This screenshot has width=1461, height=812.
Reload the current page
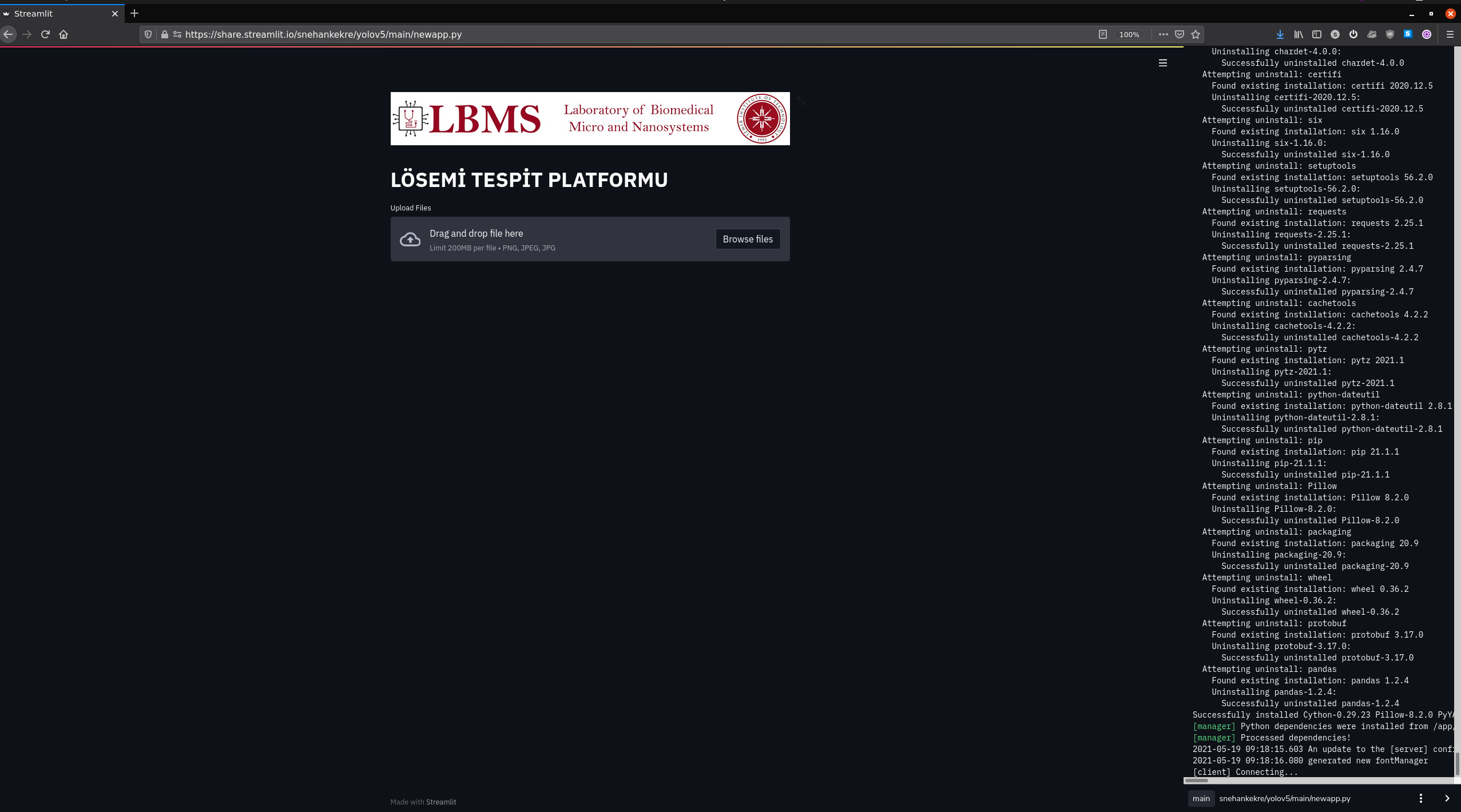click(x=45, y=34)
